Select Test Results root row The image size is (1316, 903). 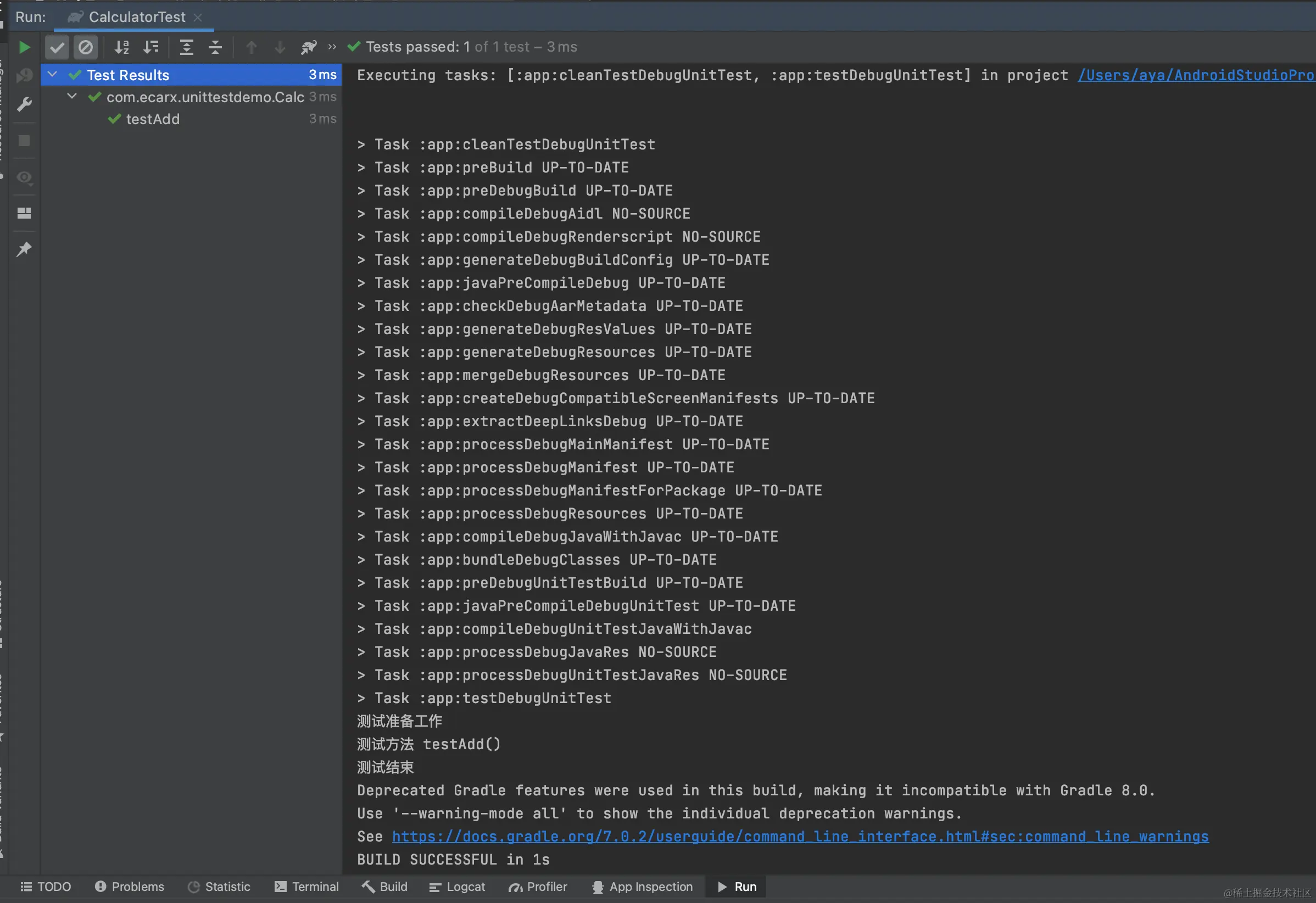[x=191, y=75]
